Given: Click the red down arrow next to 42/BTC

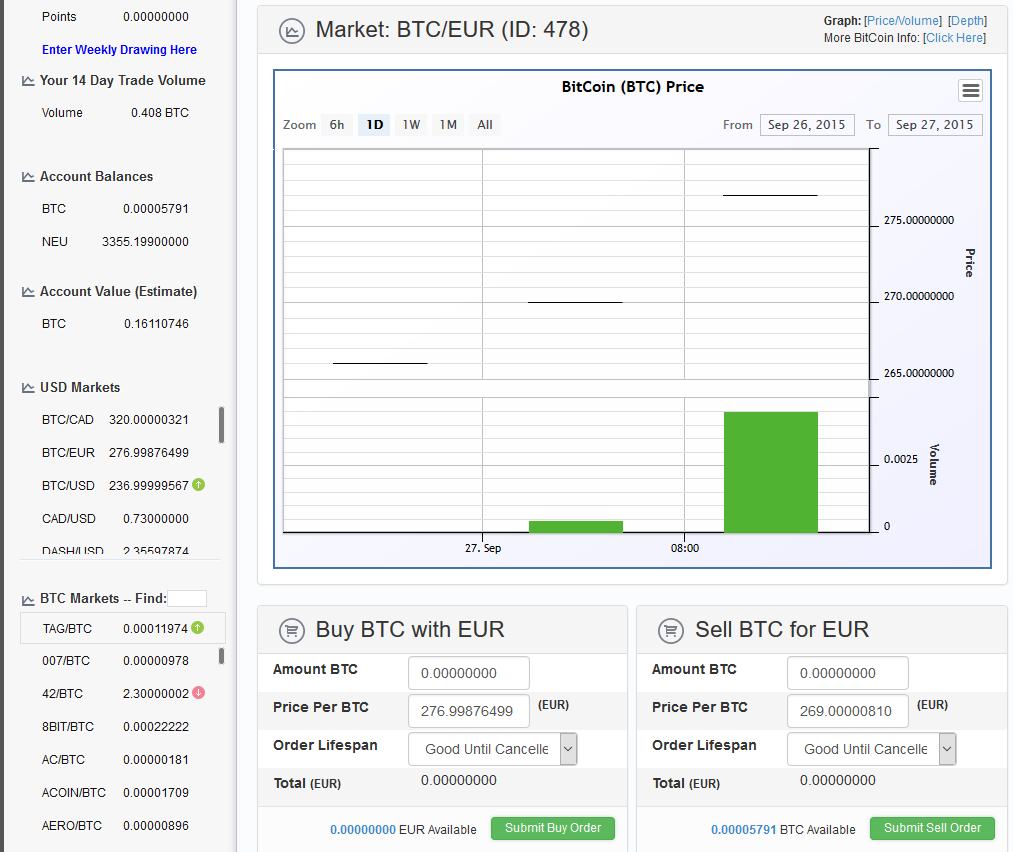Looking at the screenshot, I should [x=198, y=692].
